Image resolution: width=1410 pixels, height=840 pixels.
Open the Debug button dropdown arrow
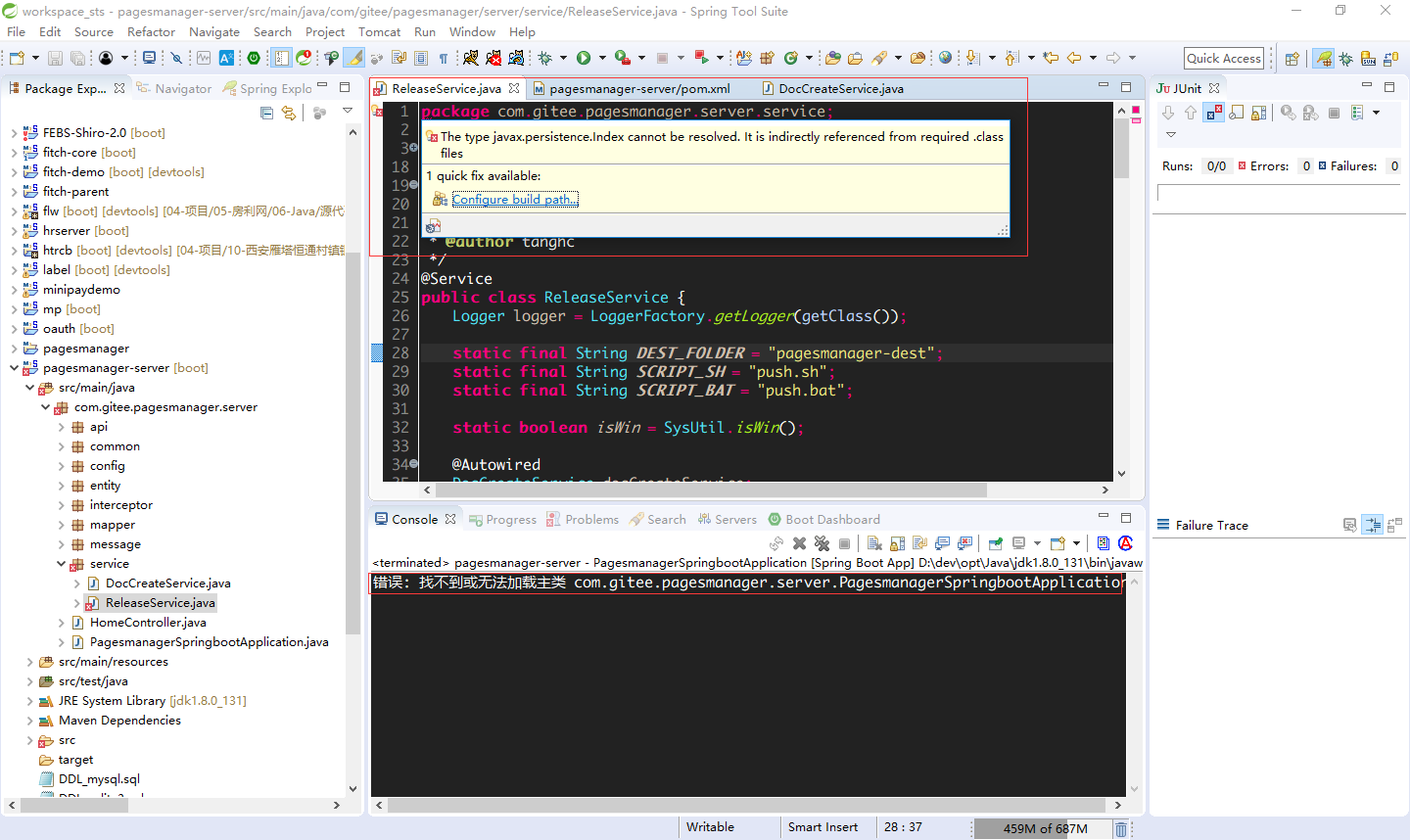(563, 59)
